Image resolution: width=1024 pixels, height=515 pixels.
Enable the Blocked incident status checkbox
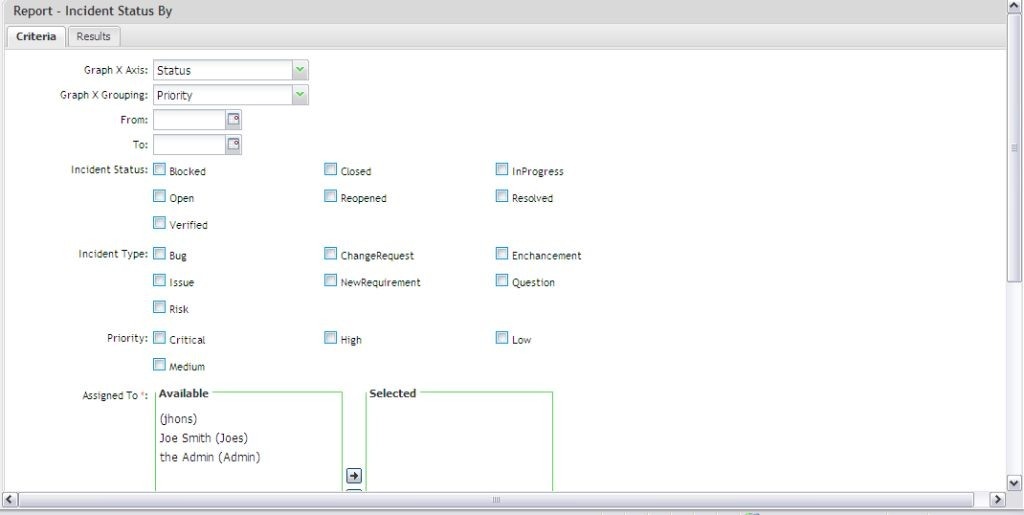[x=160, y=170]
